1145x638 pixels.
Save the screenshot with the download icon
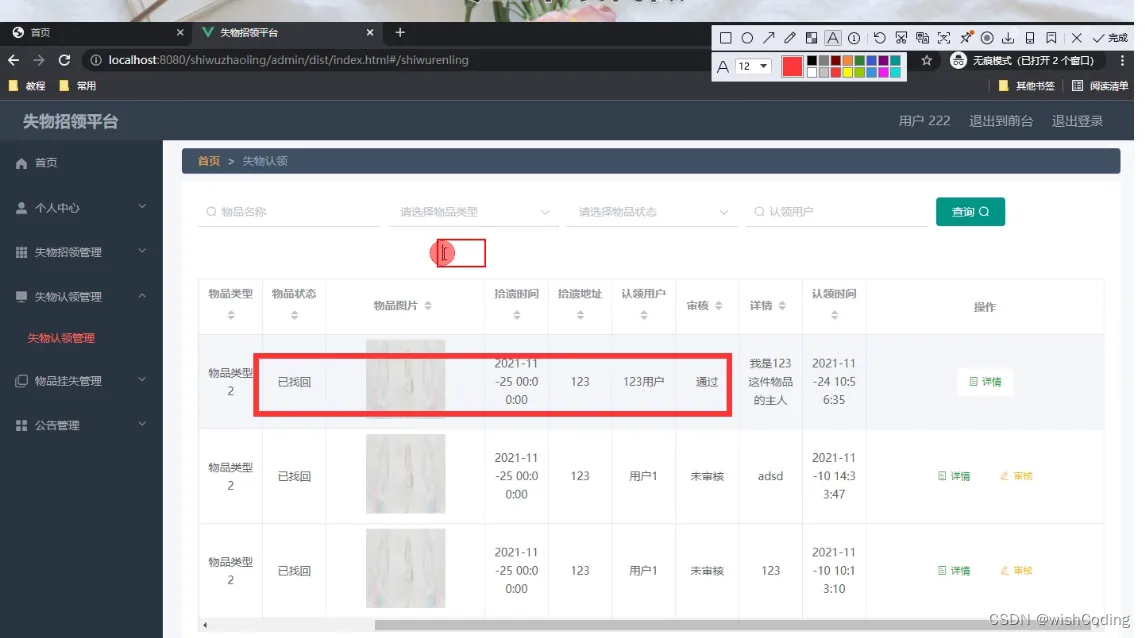[1008, 38]
